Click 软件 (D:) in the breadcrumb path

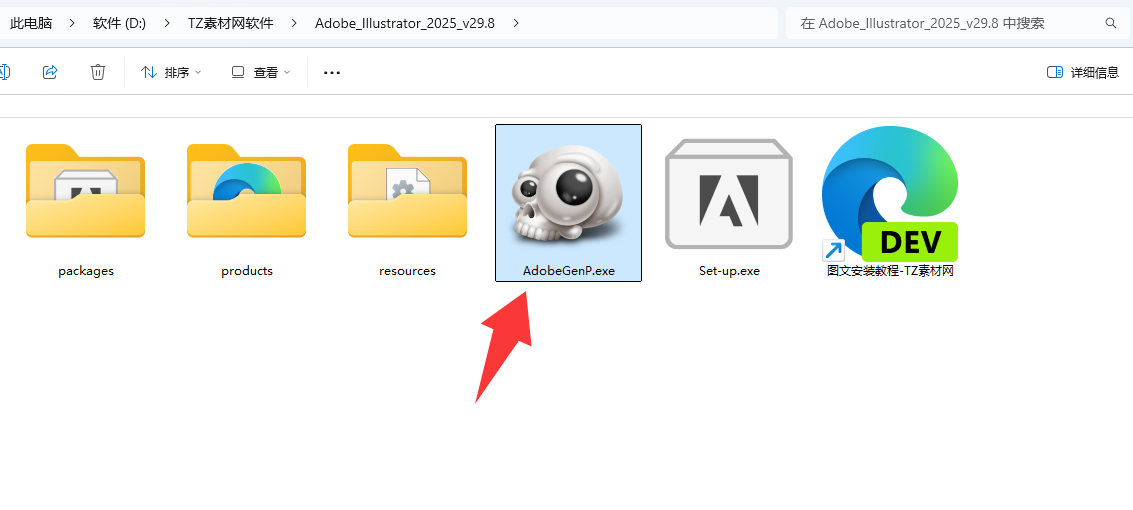click(119, 23)
